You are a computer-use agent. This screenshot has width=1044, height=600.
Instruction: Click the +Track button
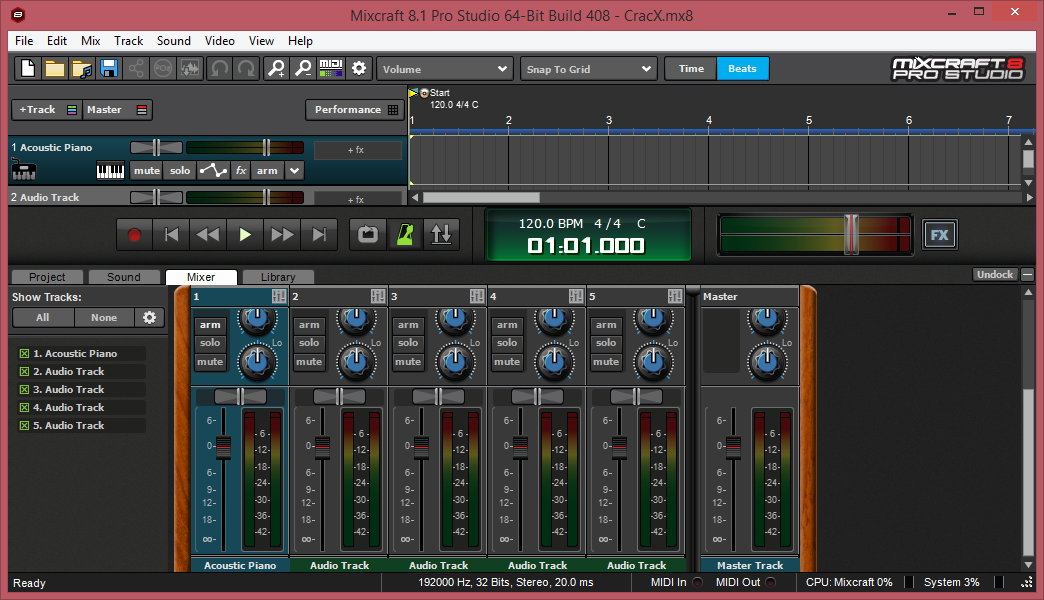click(x=47, y=110)
